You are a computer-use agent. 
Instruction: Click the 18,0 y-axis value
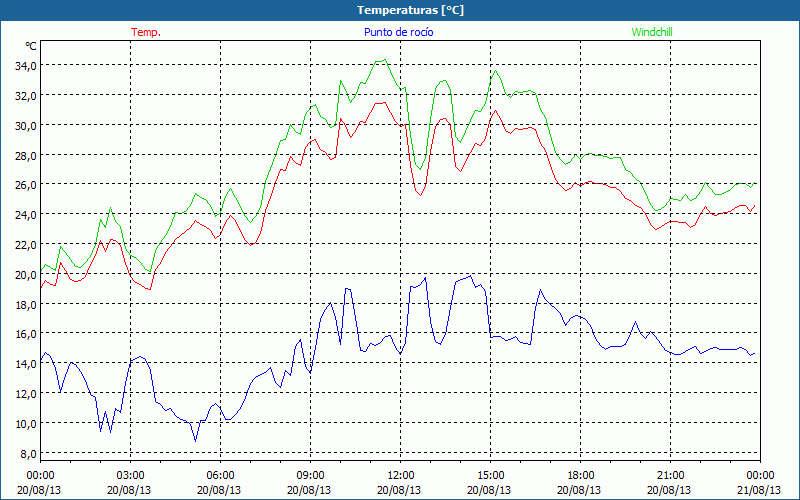[26, 305]
